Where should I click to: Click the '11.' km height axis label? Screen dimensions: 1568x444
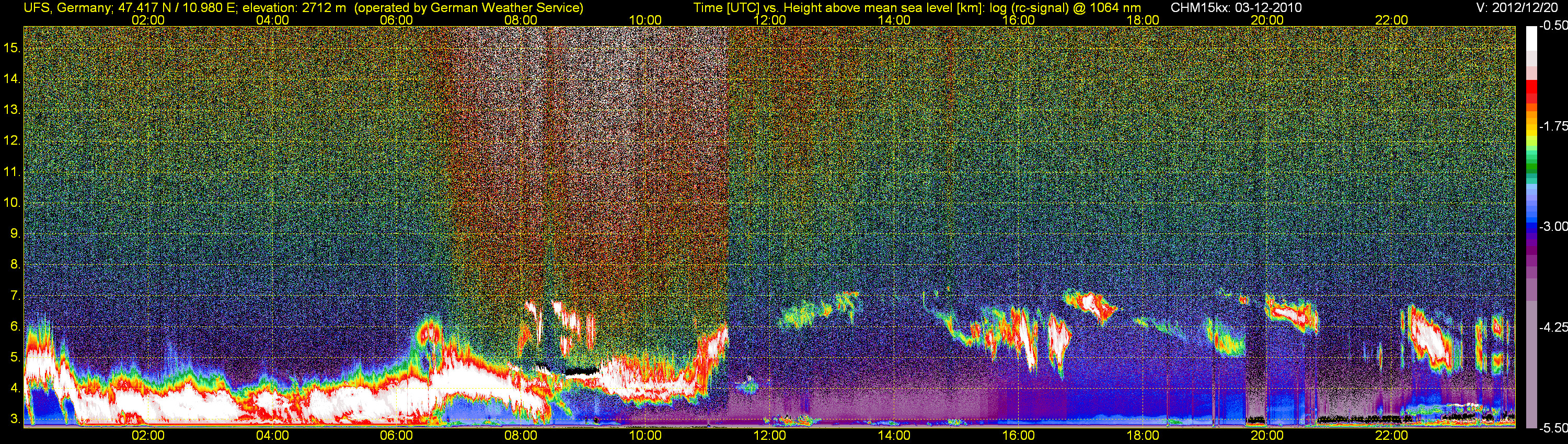tap(12, 172)
